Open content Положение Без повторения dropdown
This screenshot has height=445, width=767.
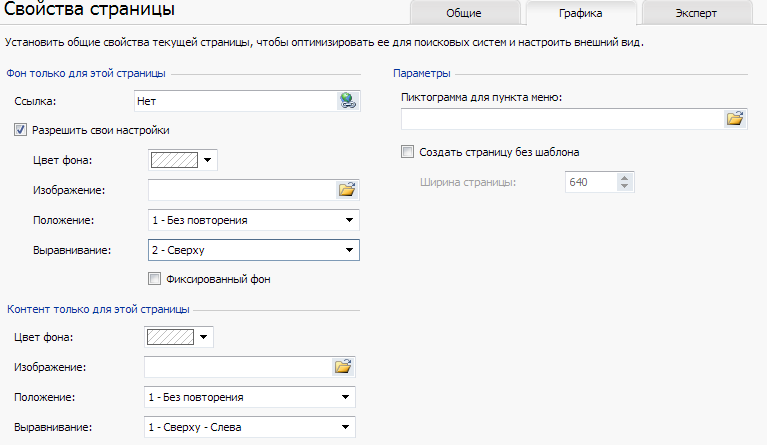pyautogui.click(x=249, y=397)
